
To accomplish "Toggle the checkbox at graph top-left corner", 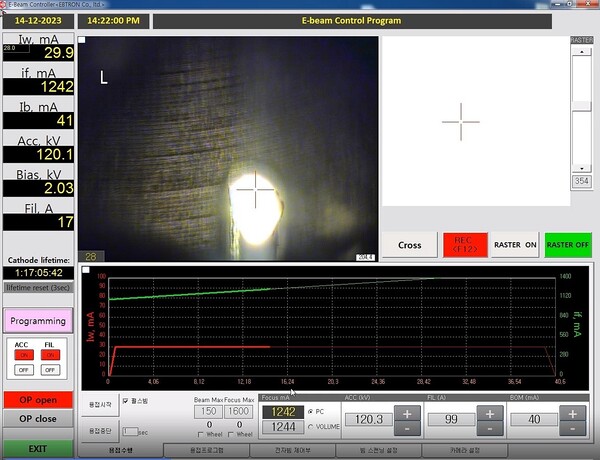I will tap(86, 270).
